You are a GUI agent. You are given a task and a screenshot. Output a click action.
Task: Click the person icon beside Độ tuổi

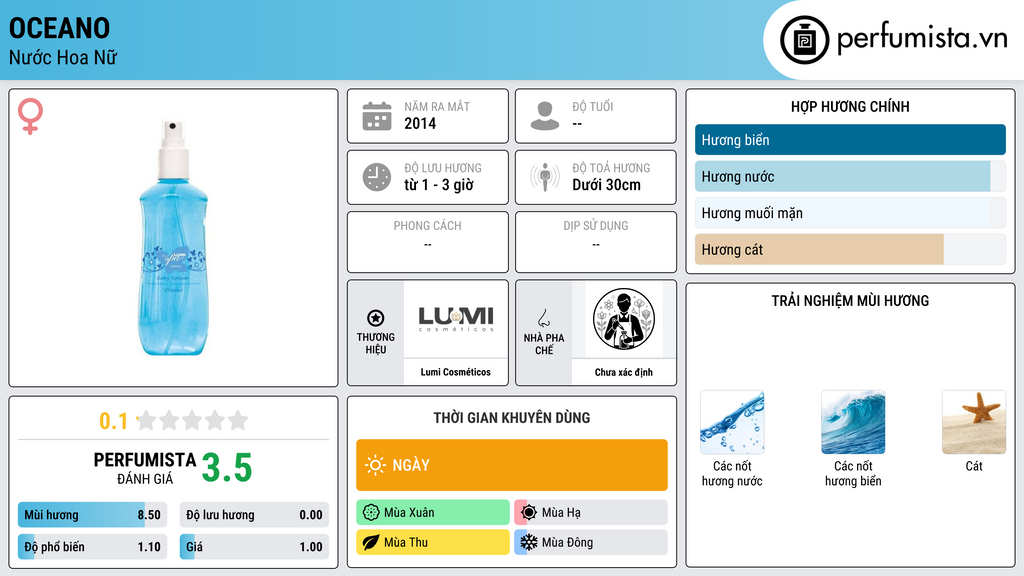545,116
